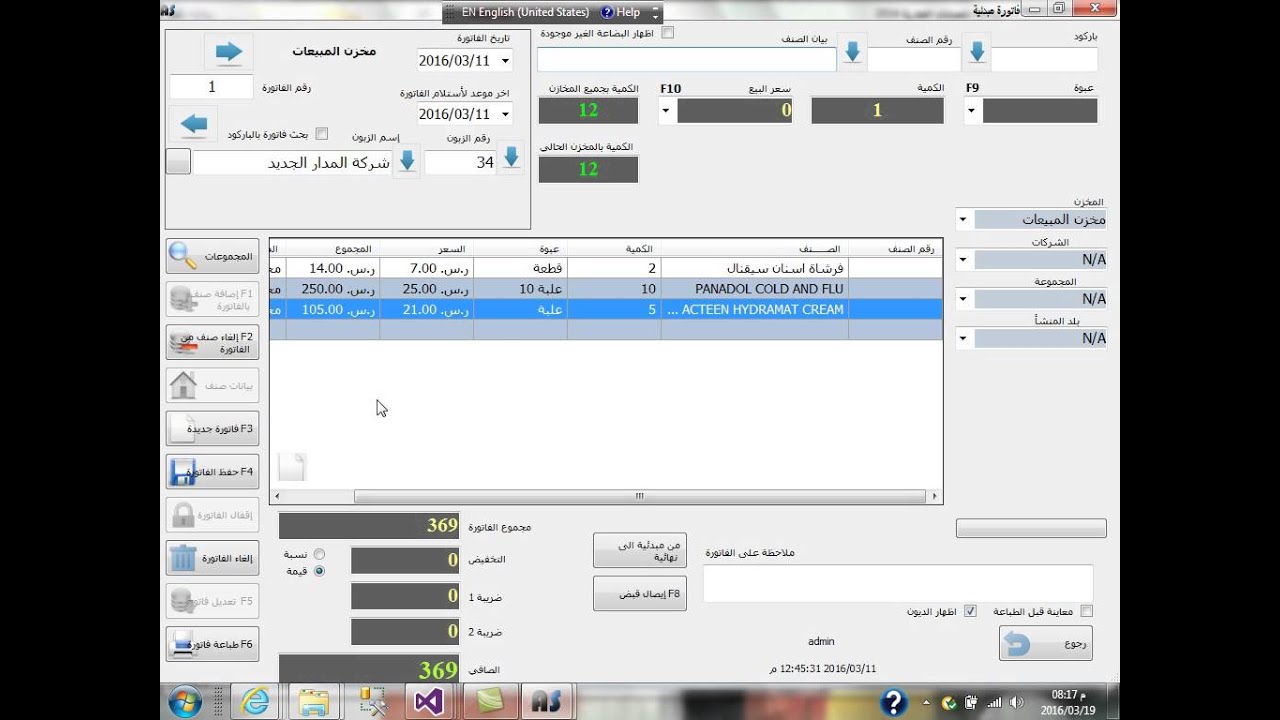The width and height of the screenshot is (1280, 720).
Task: Click the invoice note text box
Action: click(898, 584)
